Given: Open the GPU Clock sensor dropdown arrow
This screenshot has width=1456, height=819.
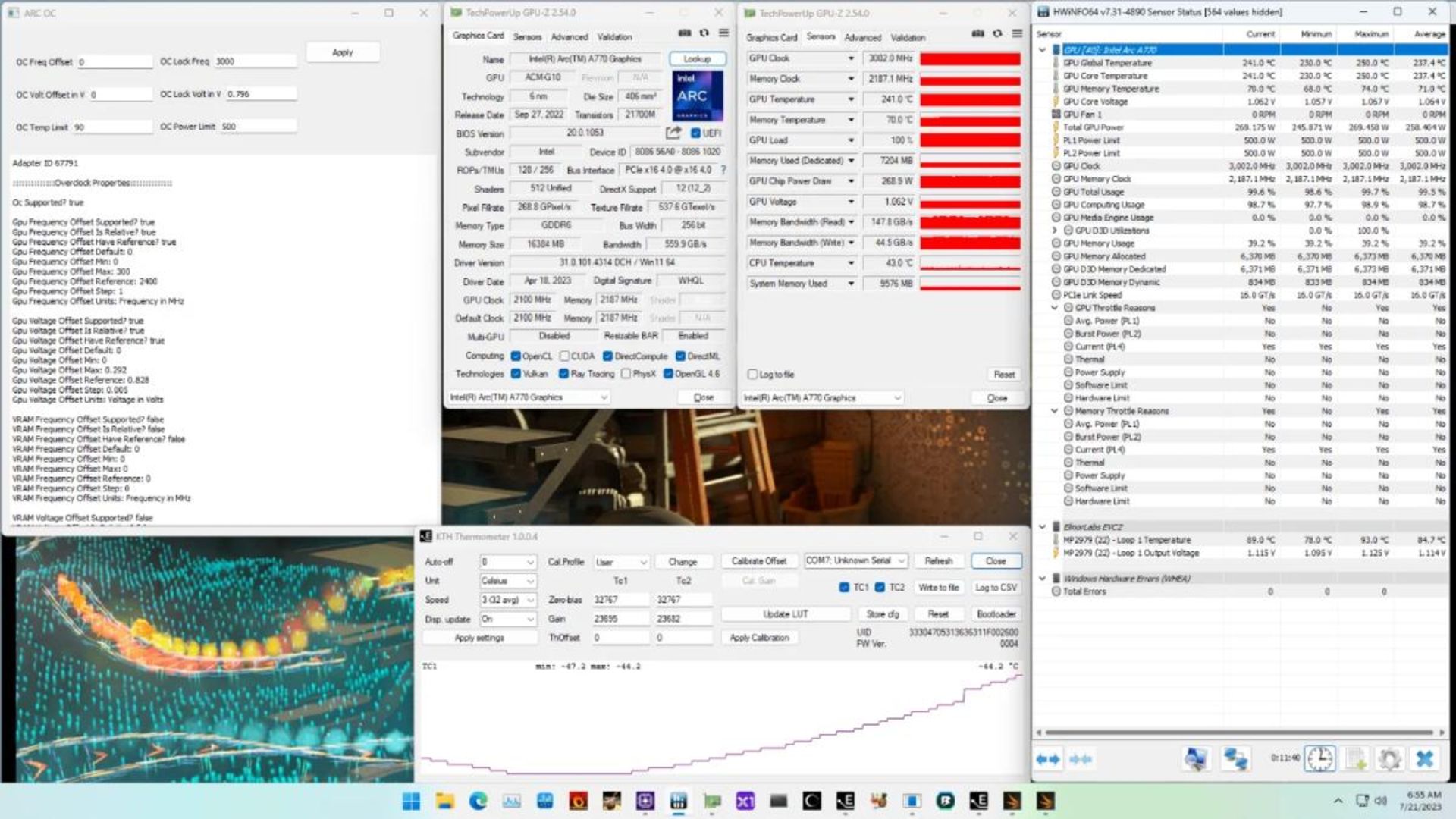Looking at the screenshot, I should (x=851, y=58).
